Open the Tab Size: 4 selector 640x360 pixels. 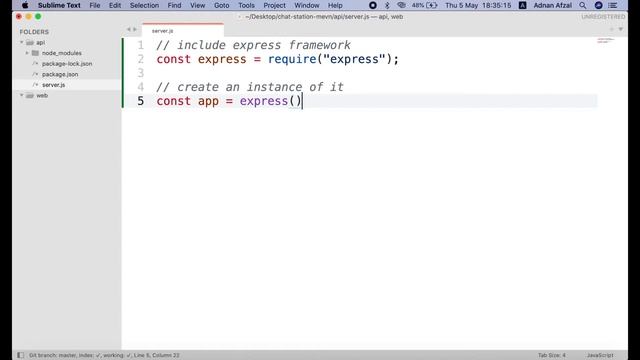pyautogui.click(x=552, y=356)
